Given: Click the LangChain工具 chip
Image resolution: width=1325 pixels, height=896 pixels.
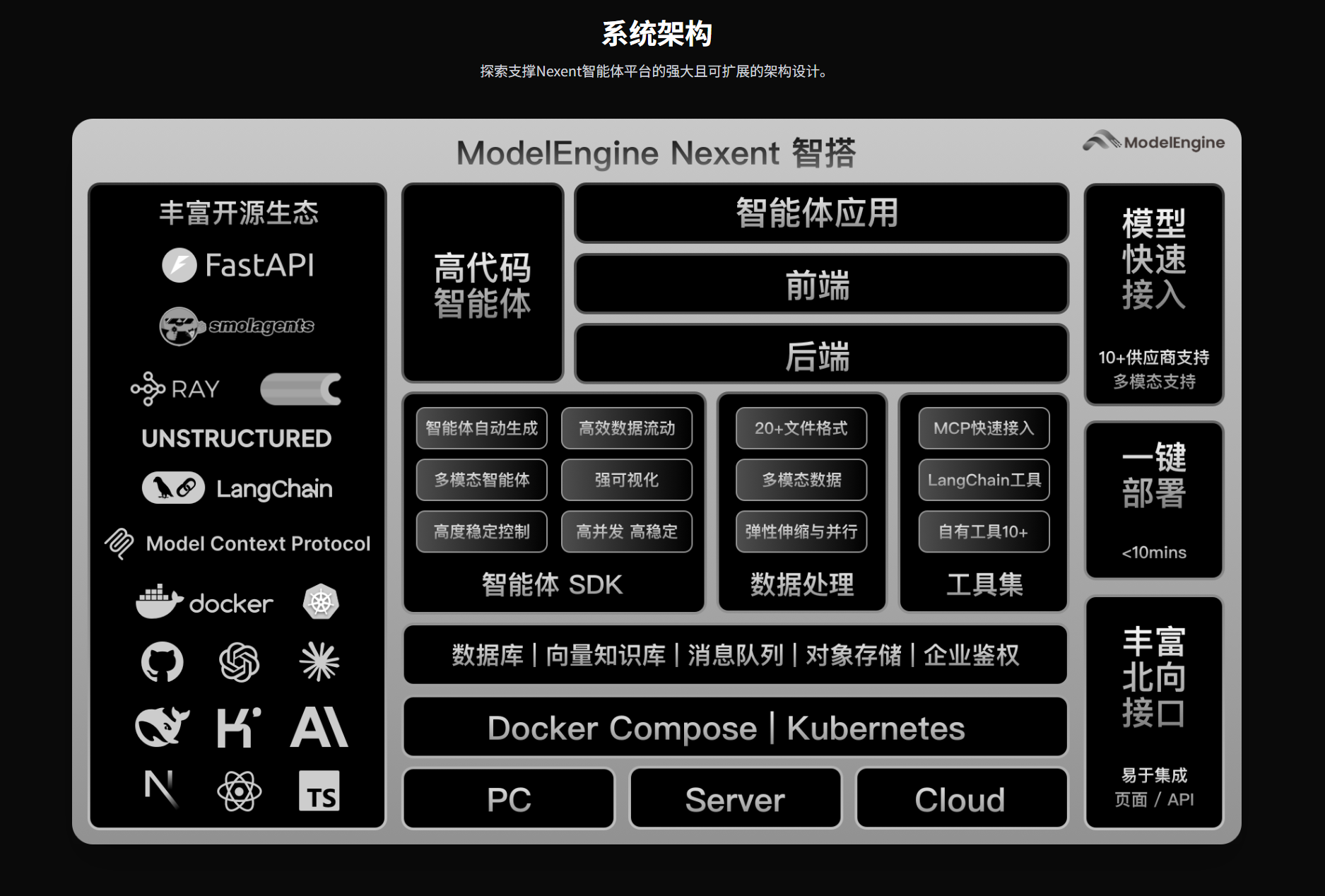Looking at the screenshot, I should click(x=984, y=480).
